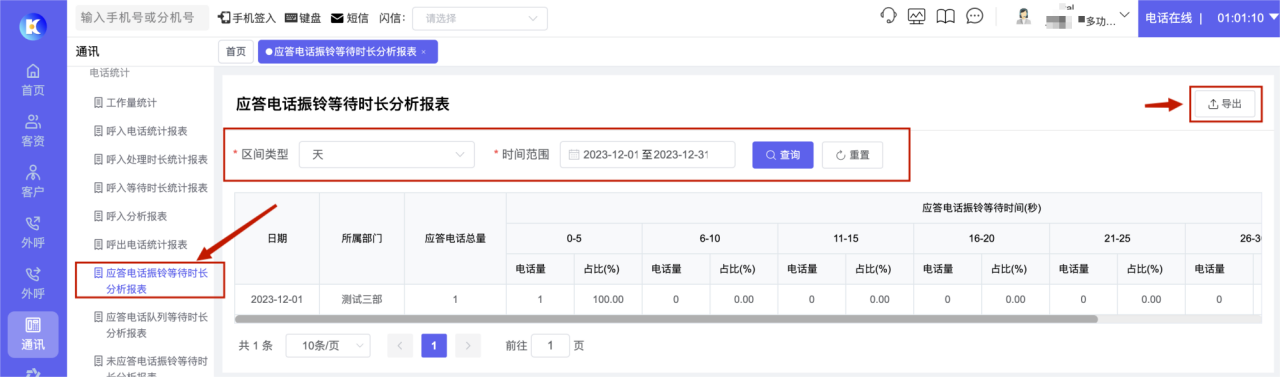Click the horizontal table scrollbar
The image size is (1280, 377).
[x=666, y=319]
